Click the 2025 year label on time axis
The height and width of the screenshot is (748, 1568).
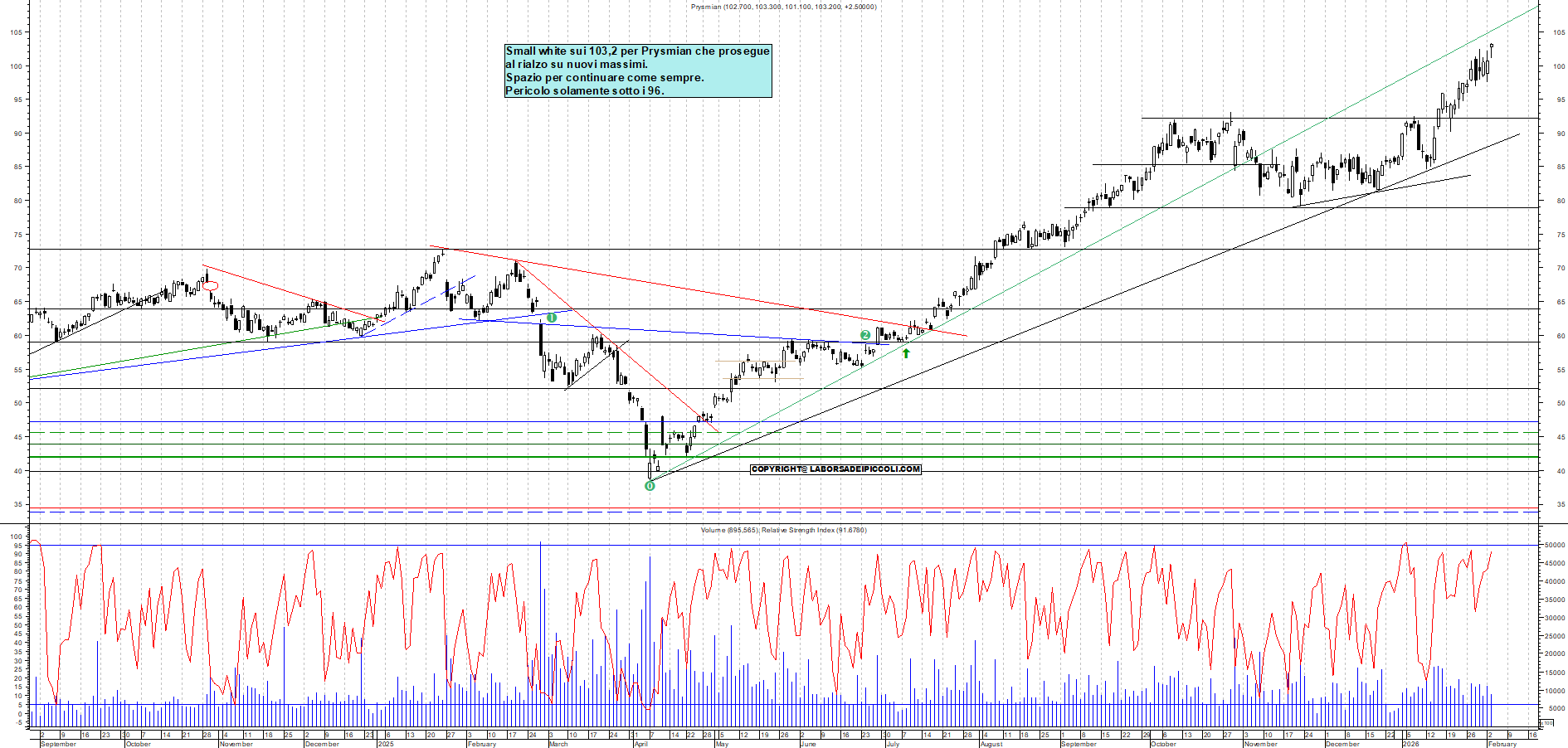(385, 744)
